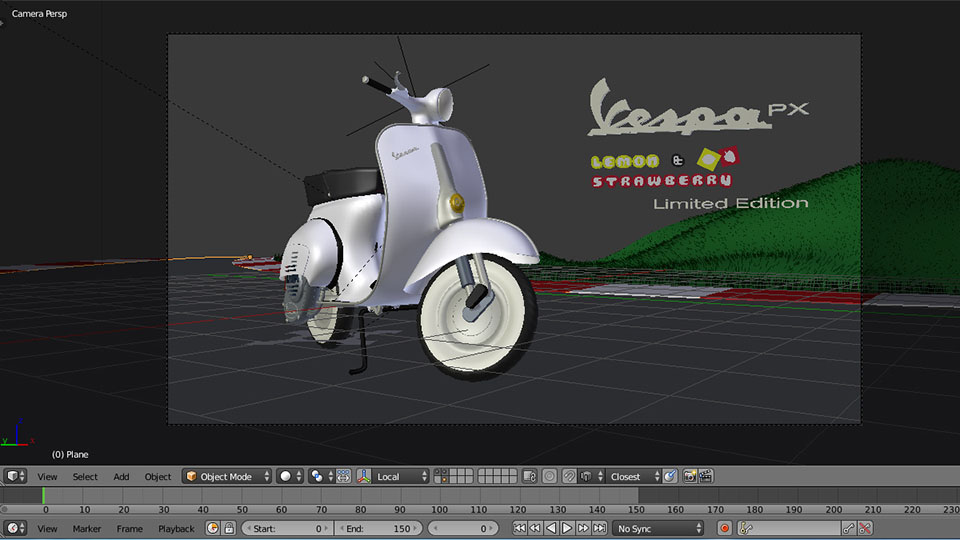The image size is (960, 540).
Task: Play animation in reverse
Action: pos(551,528)
